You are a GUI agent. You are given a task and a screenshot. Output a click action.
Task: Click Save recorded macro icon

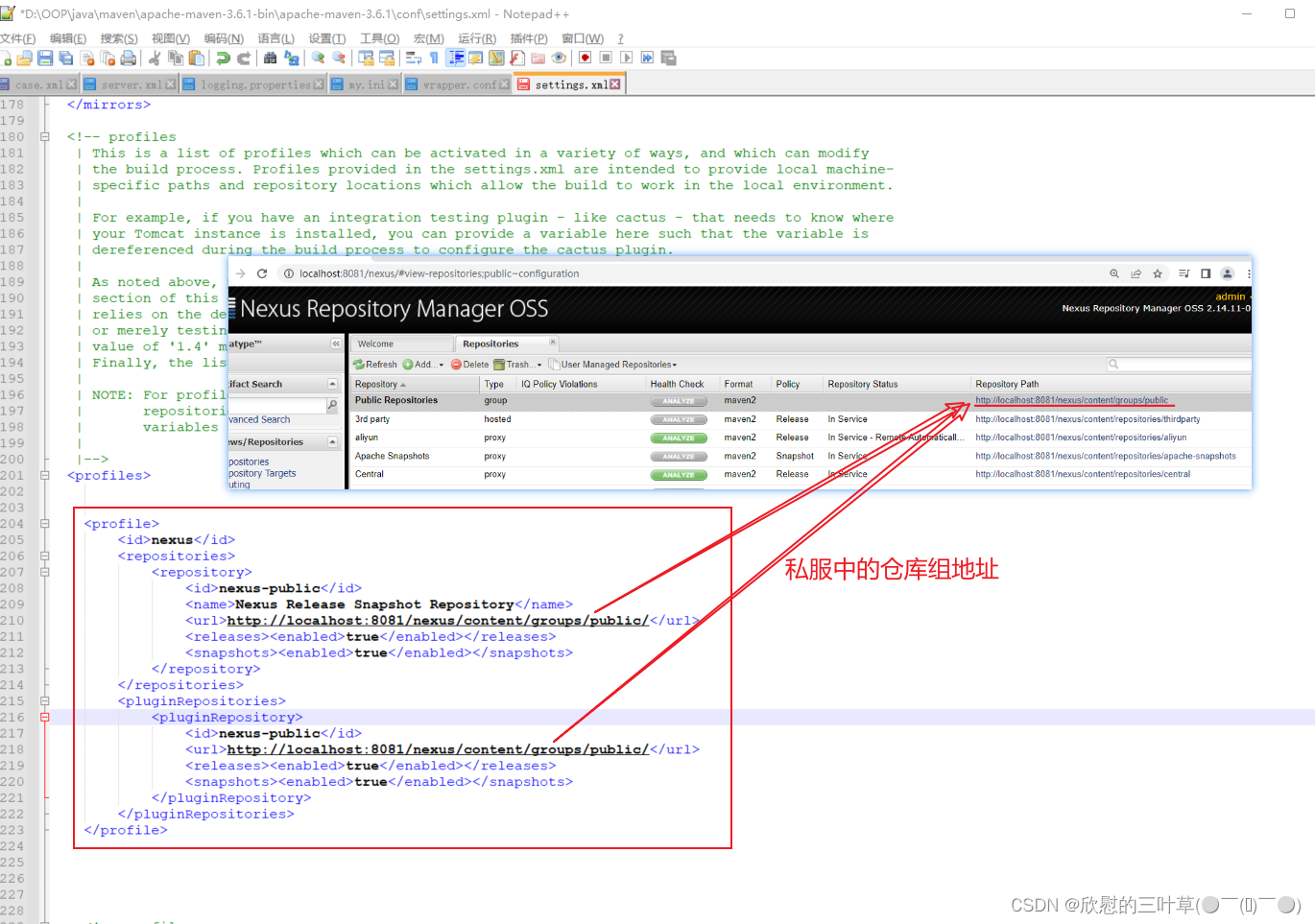(669, 58)
